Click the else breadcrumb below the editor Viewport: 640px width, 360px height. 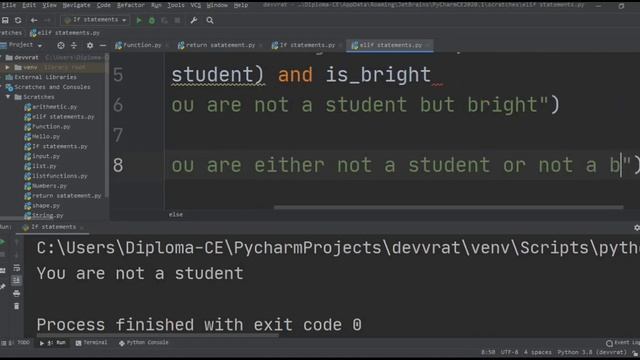click(176, 215)
